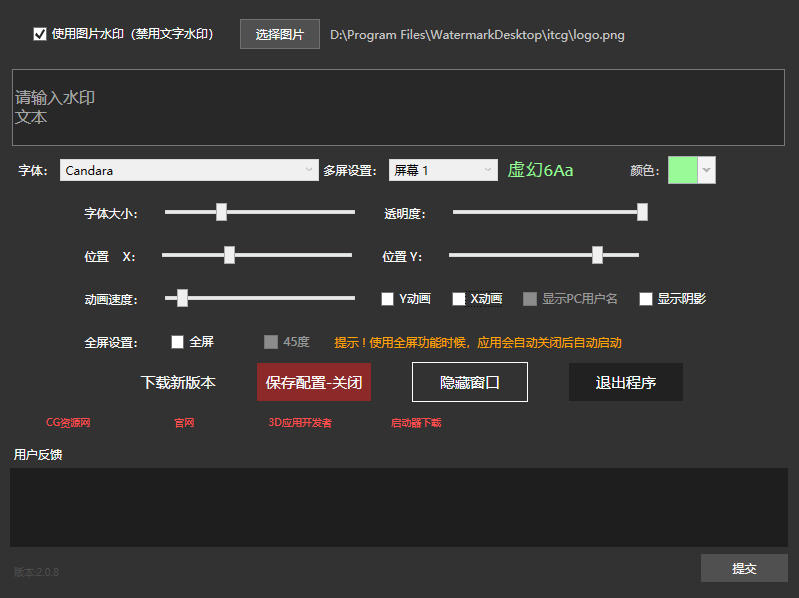Screen dimensions: 799x598
Task: Click the orange fullscreen hint text
Action: click(x=478, y=342)
